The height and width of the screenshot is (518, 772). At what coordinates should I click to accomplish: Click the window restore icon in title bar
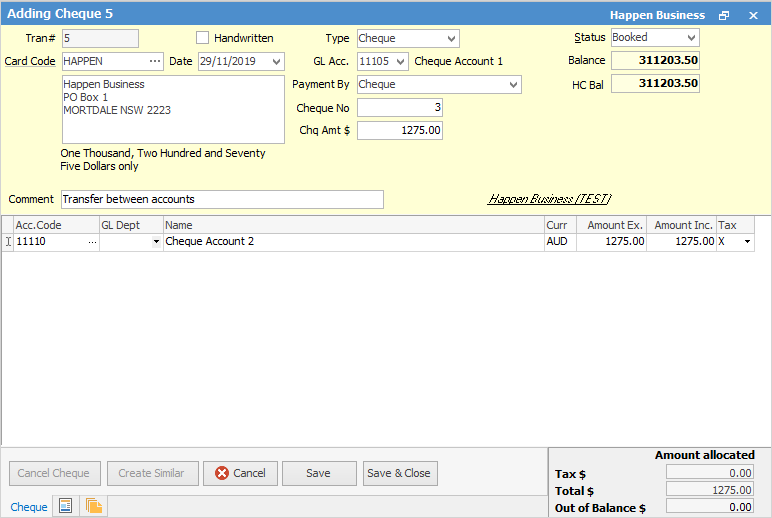(724, 16)
